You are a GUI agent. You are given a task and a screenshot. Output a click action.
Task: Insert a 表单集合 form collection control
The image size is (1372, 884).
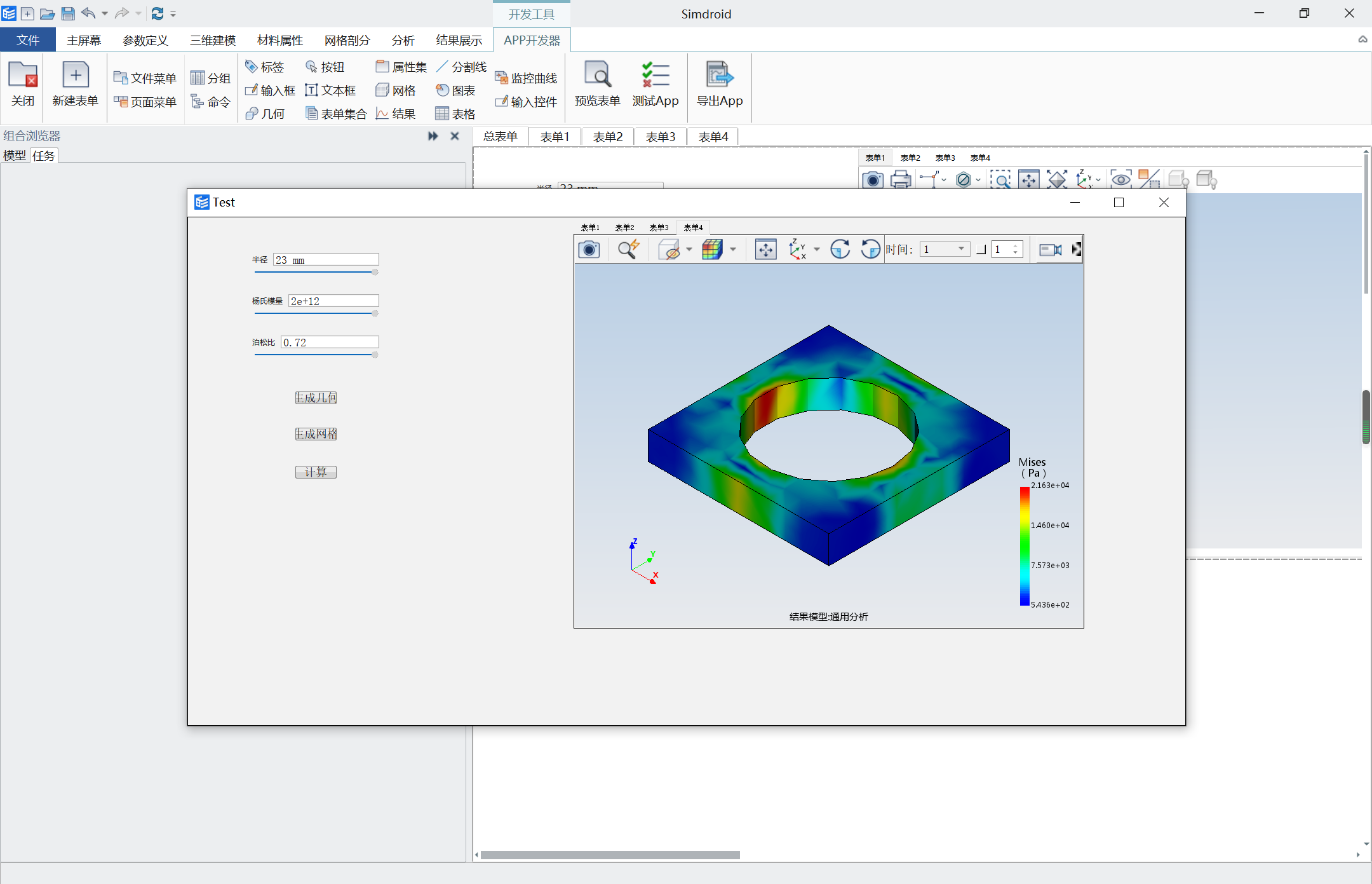pos(336,114)
